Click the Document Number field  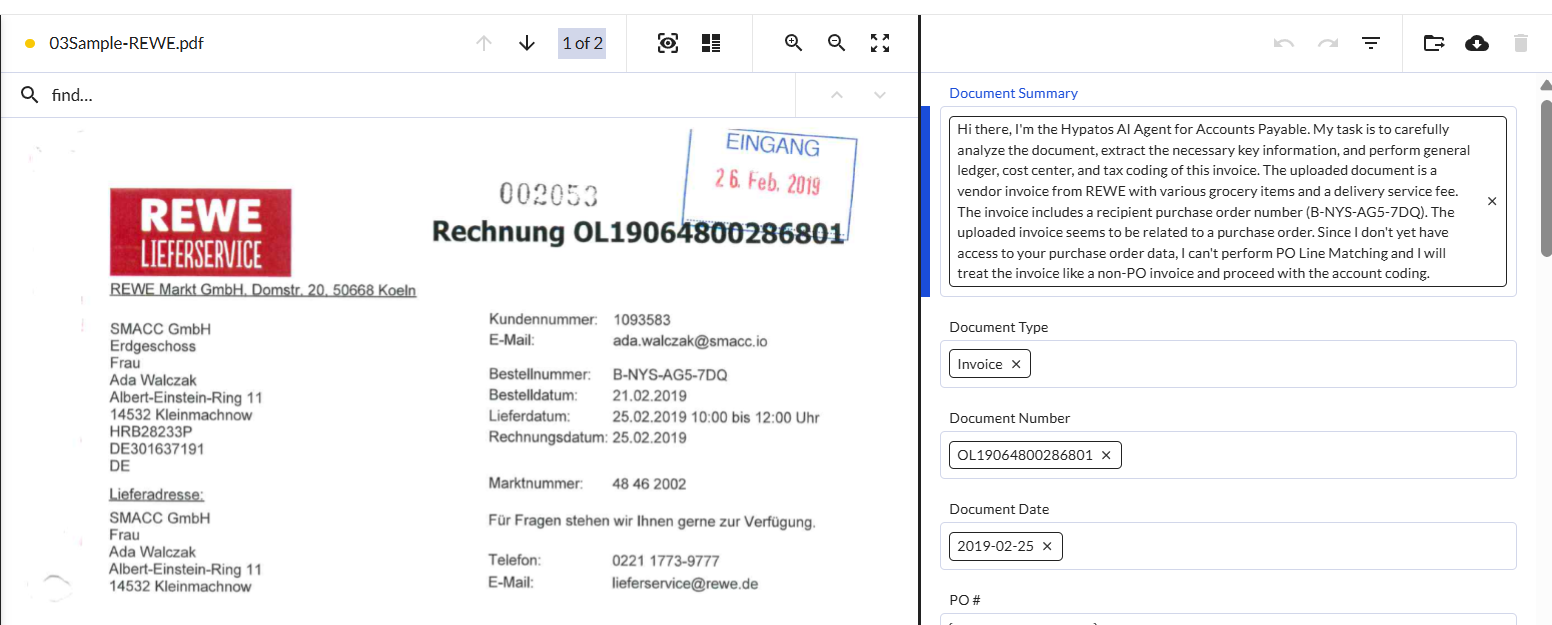(1228, 455)
